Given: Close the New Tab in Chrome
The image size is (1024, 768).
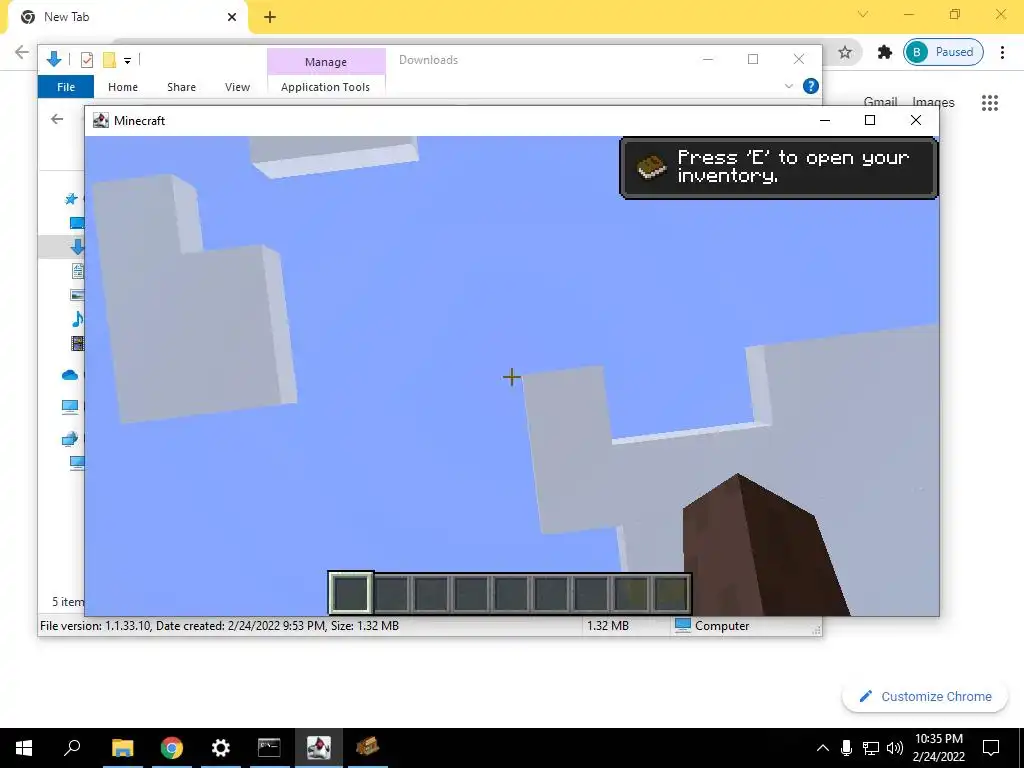Looking at the screenshot, I should point(232,17).
